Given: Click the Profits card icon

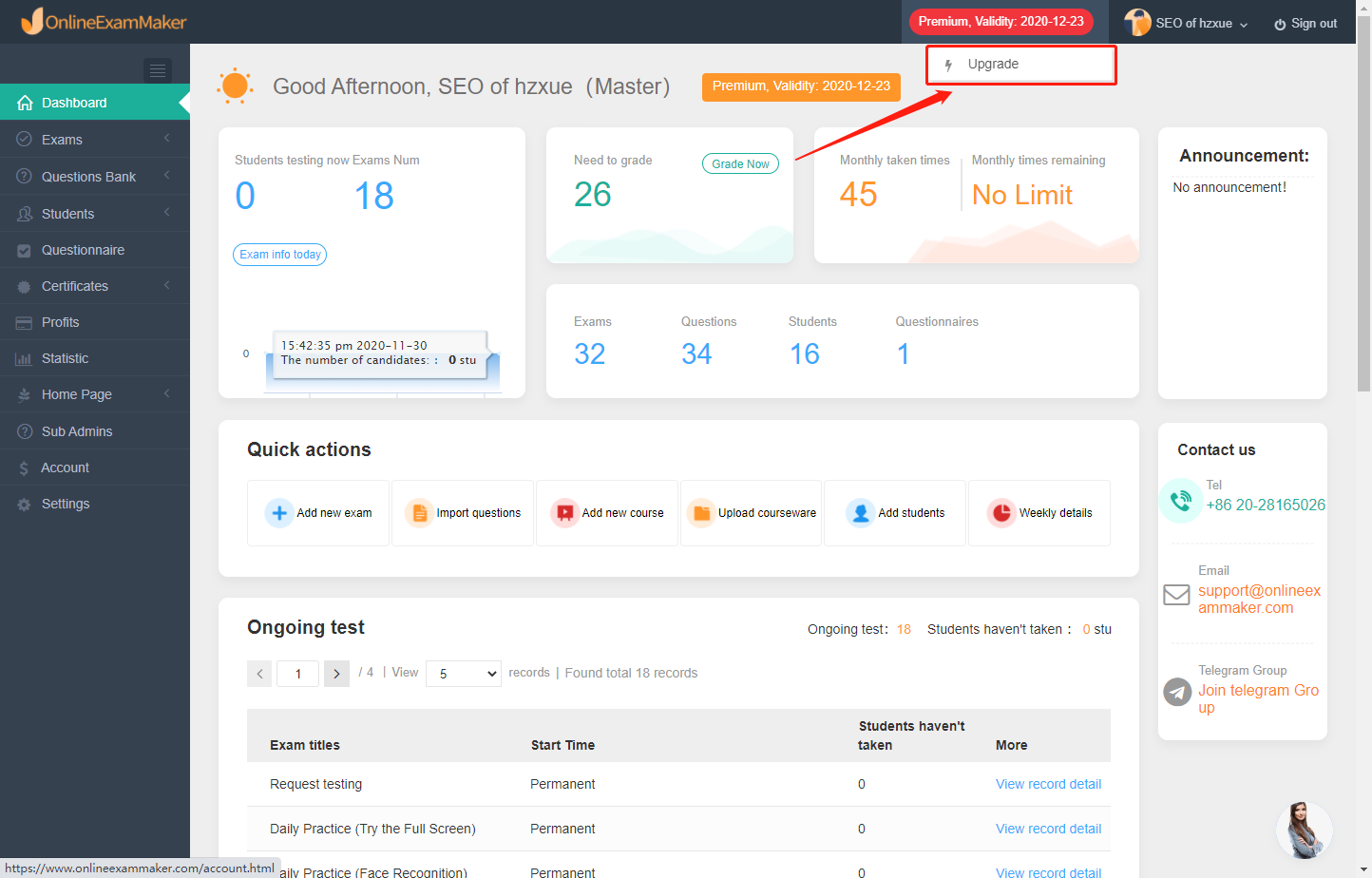Looking at the screenshot, I should 25,322.
